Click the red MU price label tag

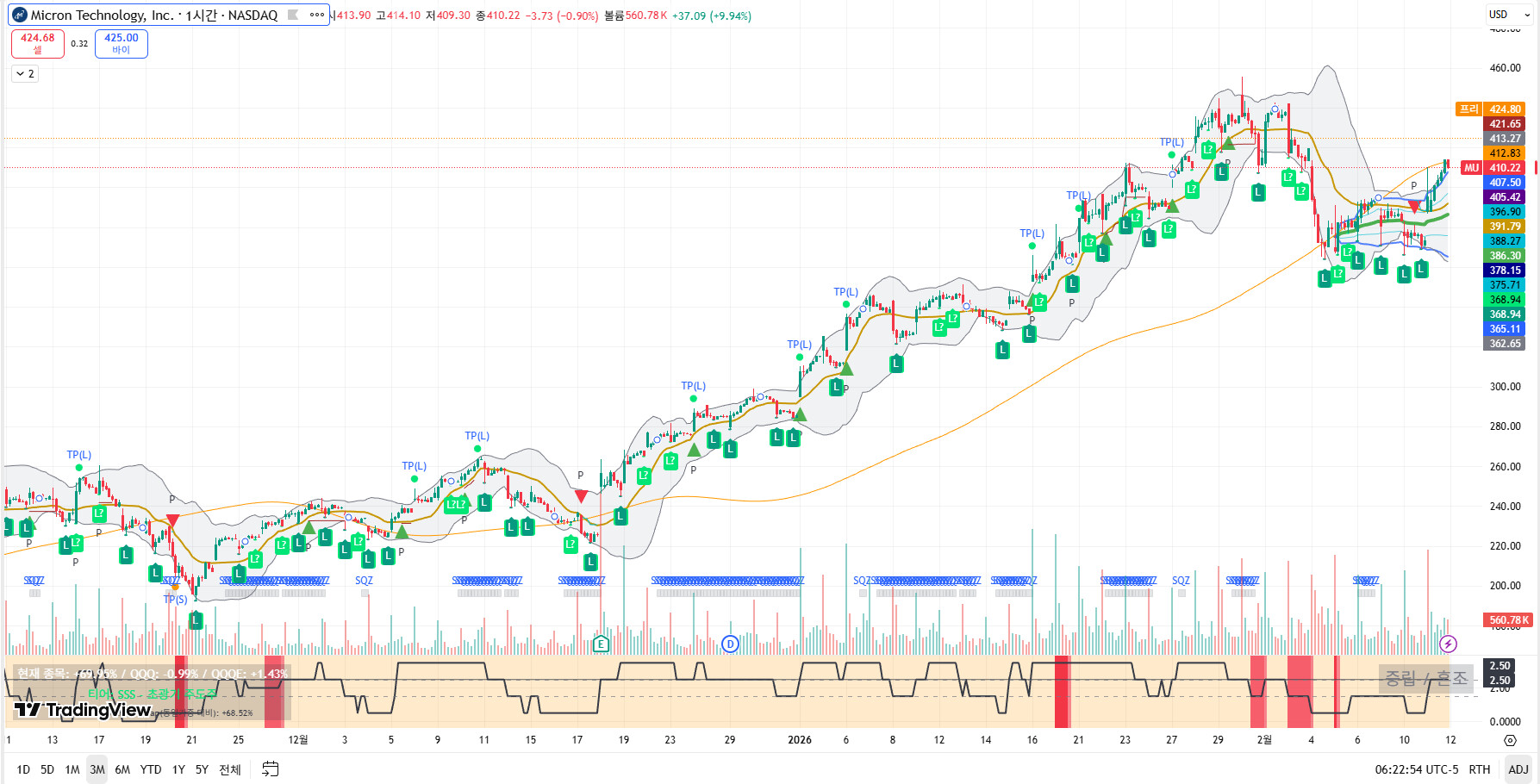1471,168
